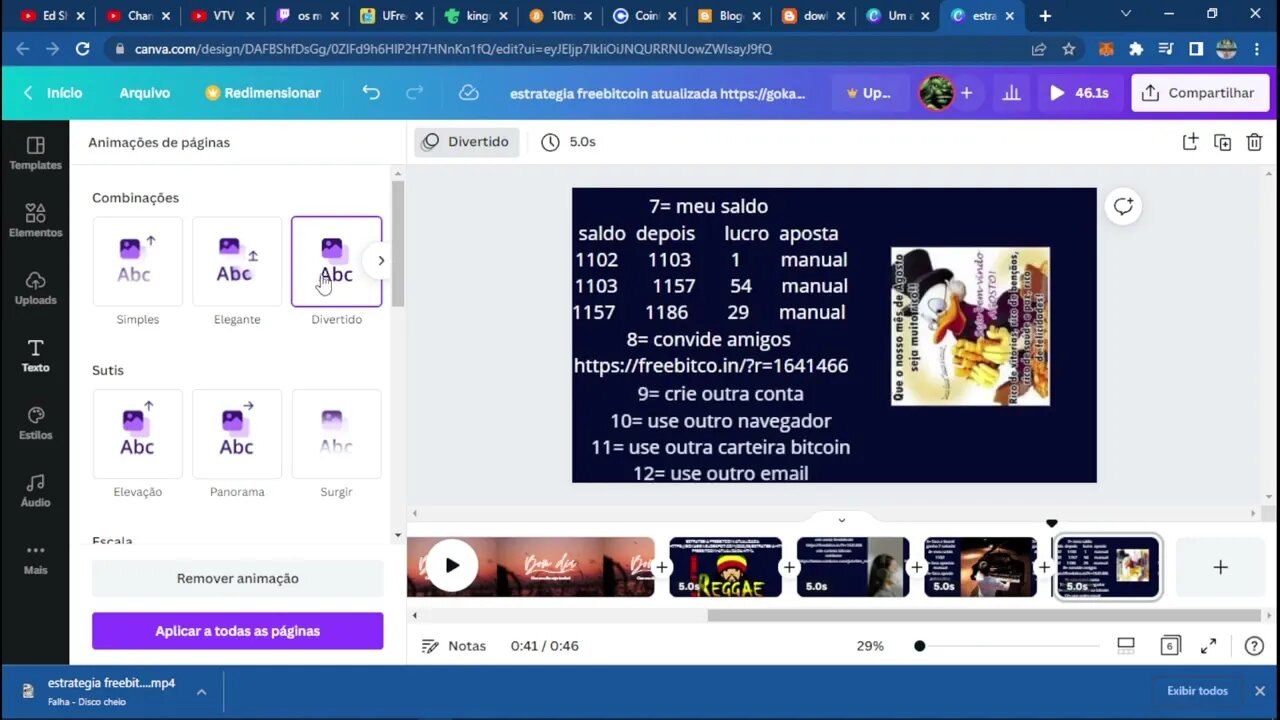Reload the browser page
This screenshot has width=1280, height=720.
click(83, 48)
